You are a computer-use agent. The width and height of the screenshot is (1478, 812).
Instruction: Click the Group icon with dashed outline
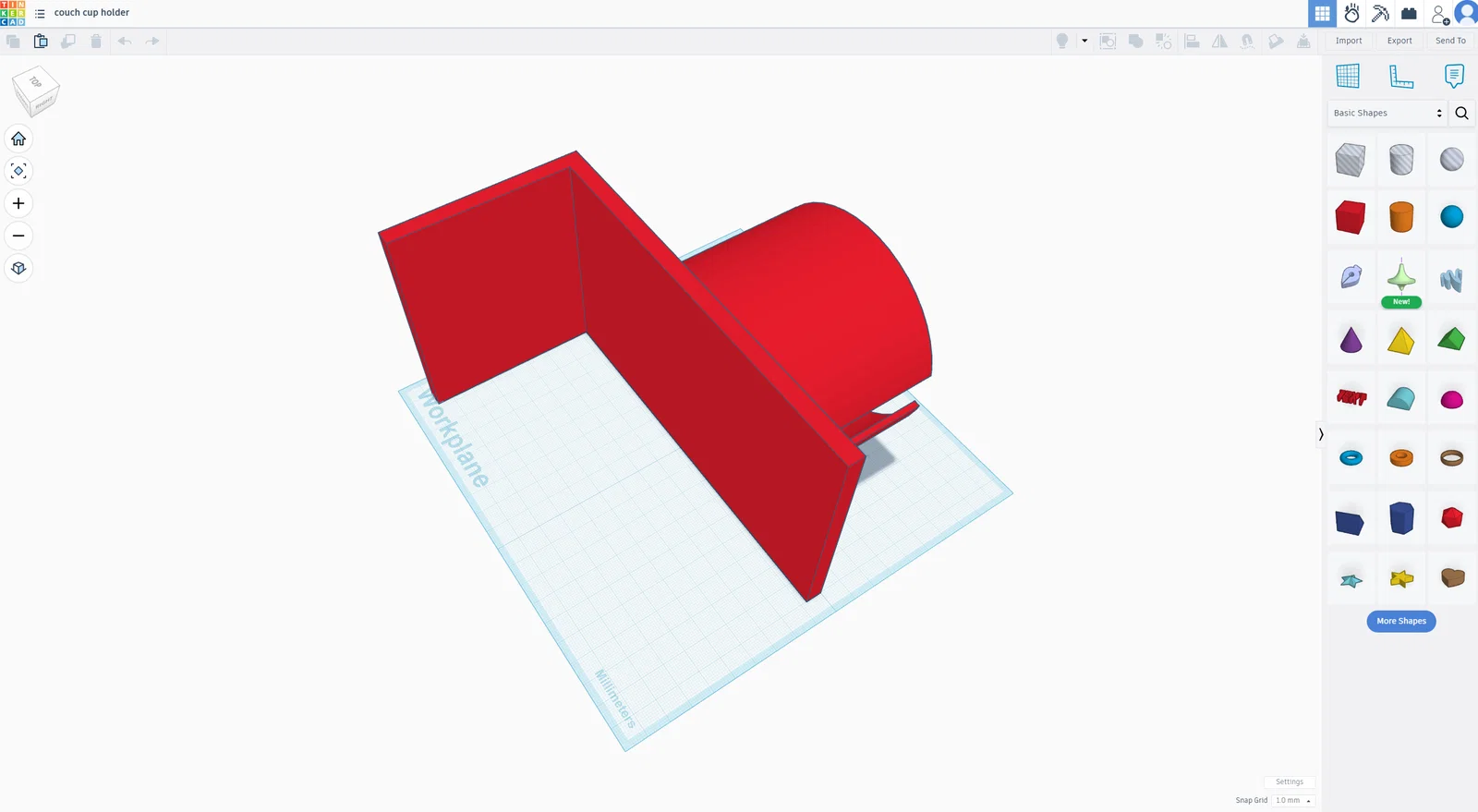(1108, 41)
